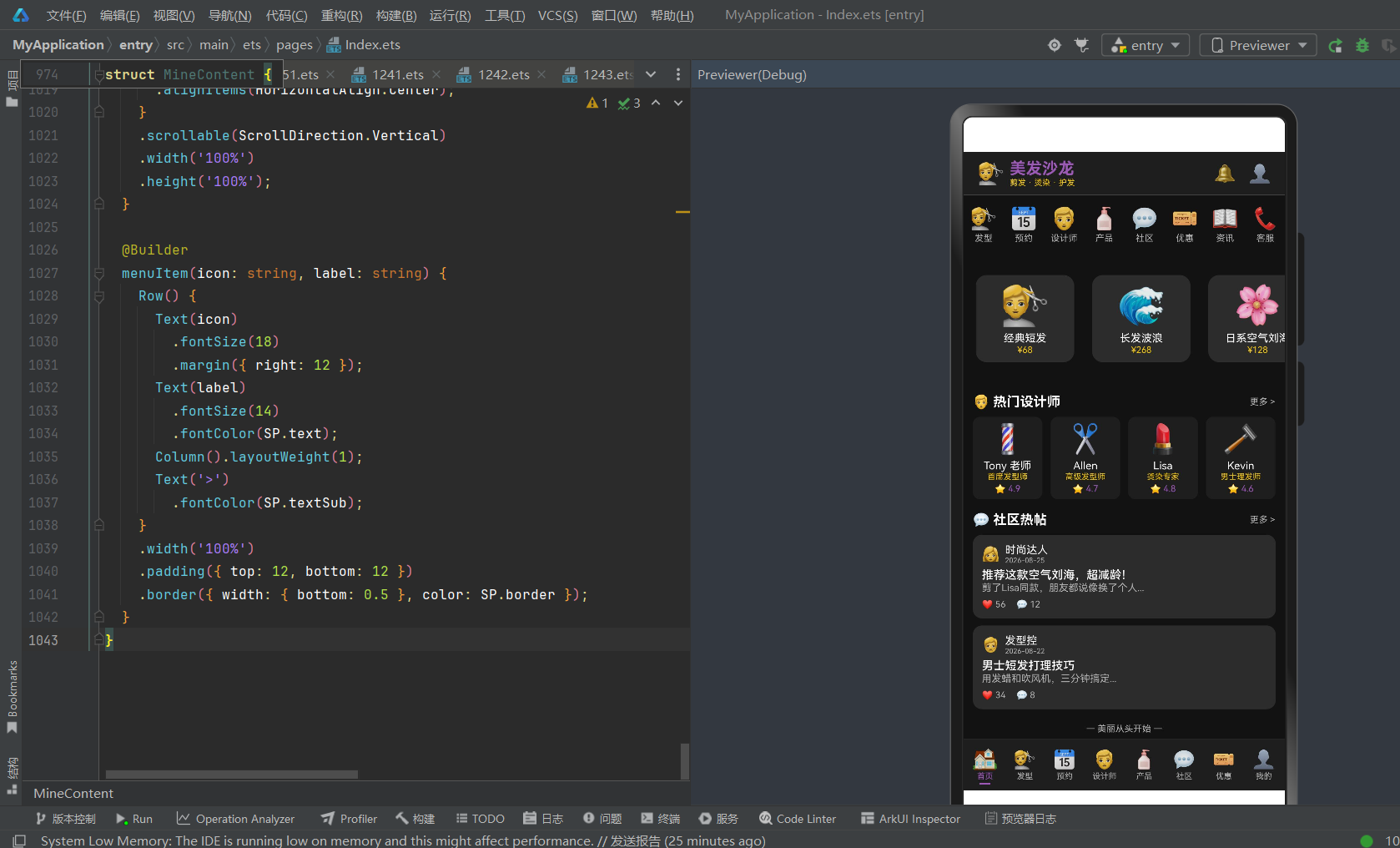
Task: Open the notification bell in the salon app
Action: coord(1225,174)
